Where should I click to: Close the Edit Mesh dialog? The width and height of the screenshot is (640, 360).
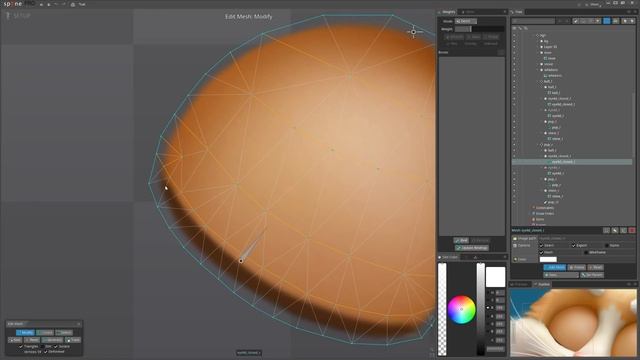[79, 324]
